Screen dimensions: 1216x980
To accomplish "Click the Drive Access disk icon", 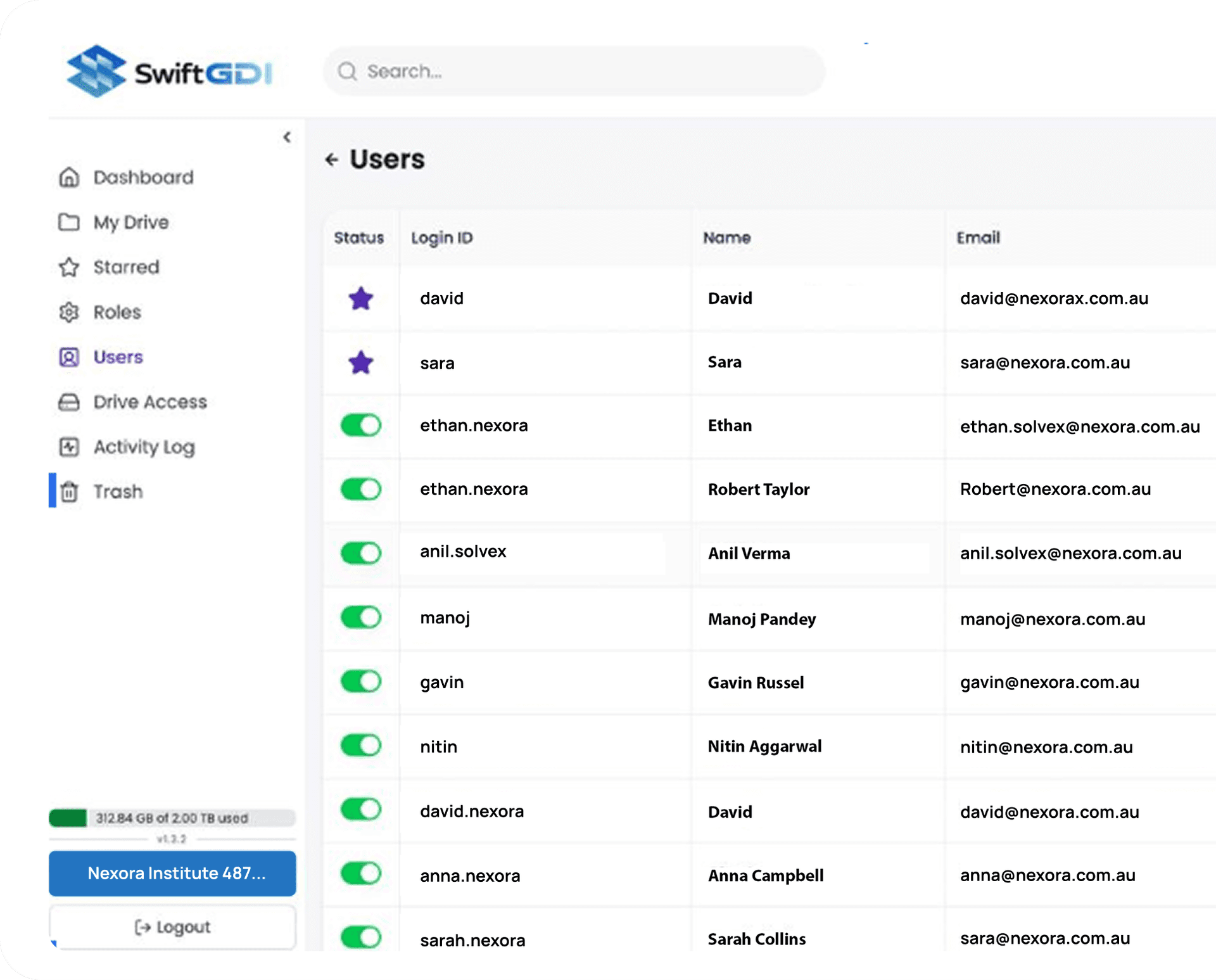I will (69, 402).
